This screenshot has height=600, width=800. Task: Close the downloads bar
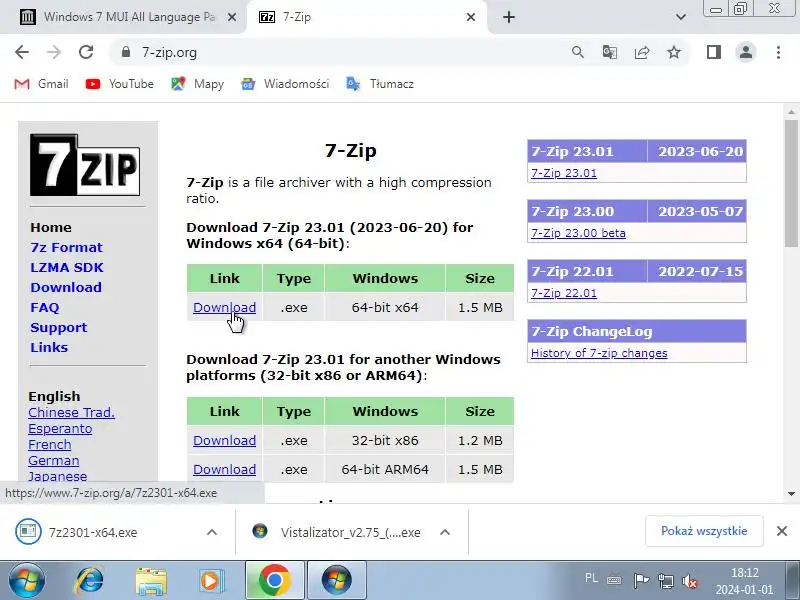click(x=782, y=531)
